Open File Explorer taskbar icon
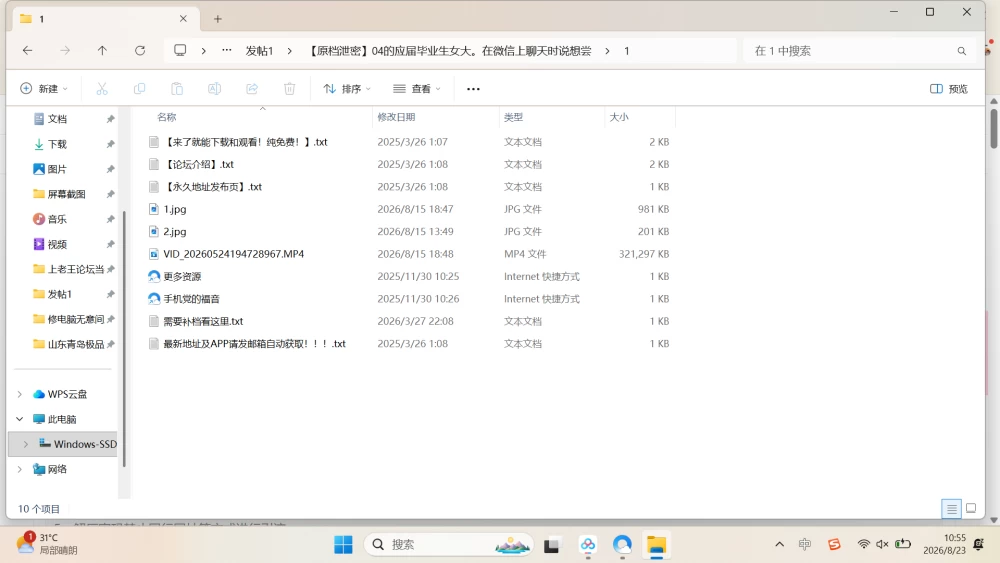Viewport: 1000px width, 563px height. click(x=656, y=545)
